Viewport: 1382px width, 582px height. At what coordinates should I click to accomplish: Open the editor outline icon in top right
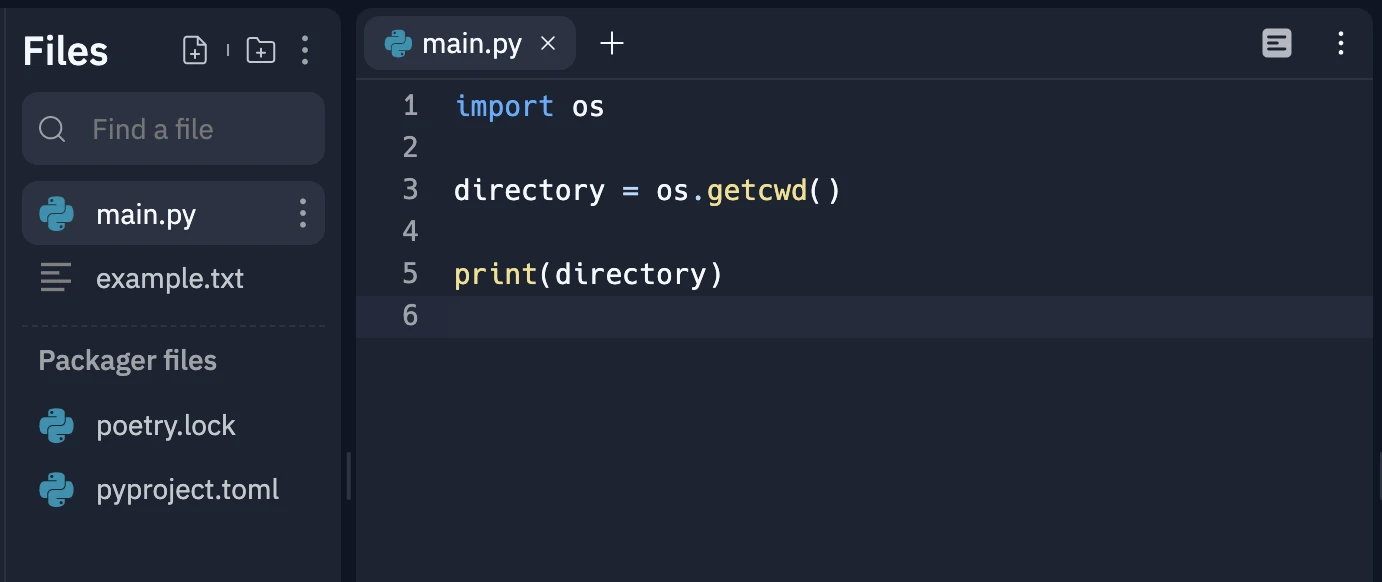pyautogui.click(x=1276, y=43)
